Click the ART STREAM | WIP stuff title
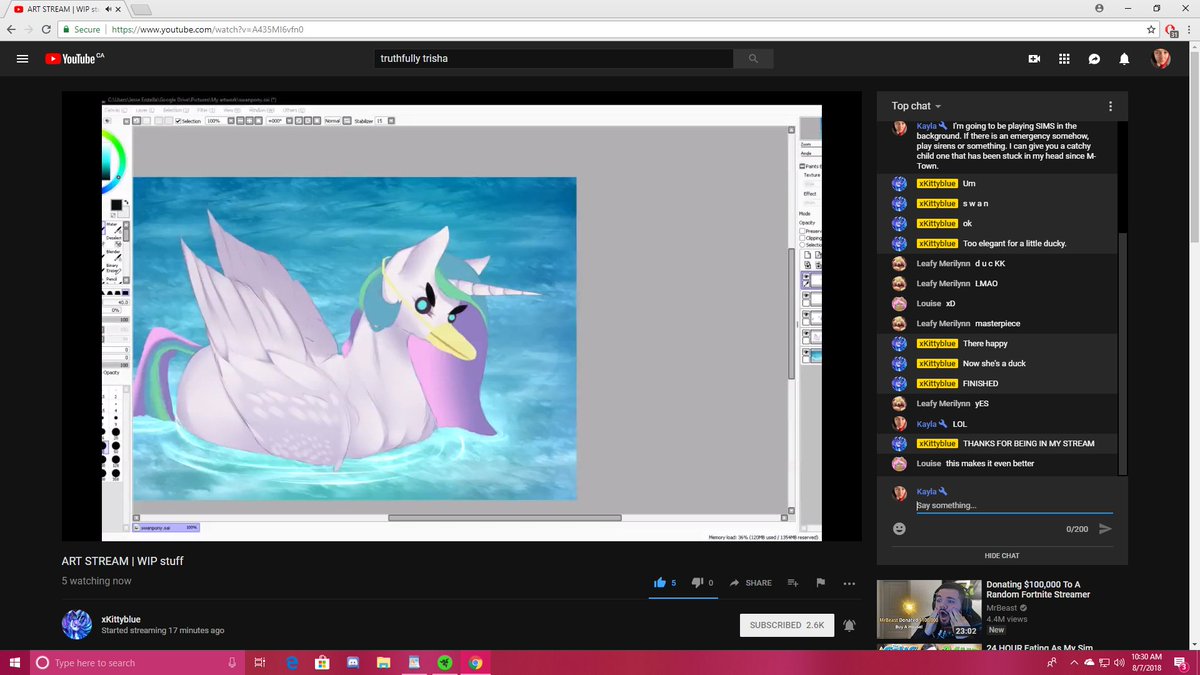 tap(122, 561)
